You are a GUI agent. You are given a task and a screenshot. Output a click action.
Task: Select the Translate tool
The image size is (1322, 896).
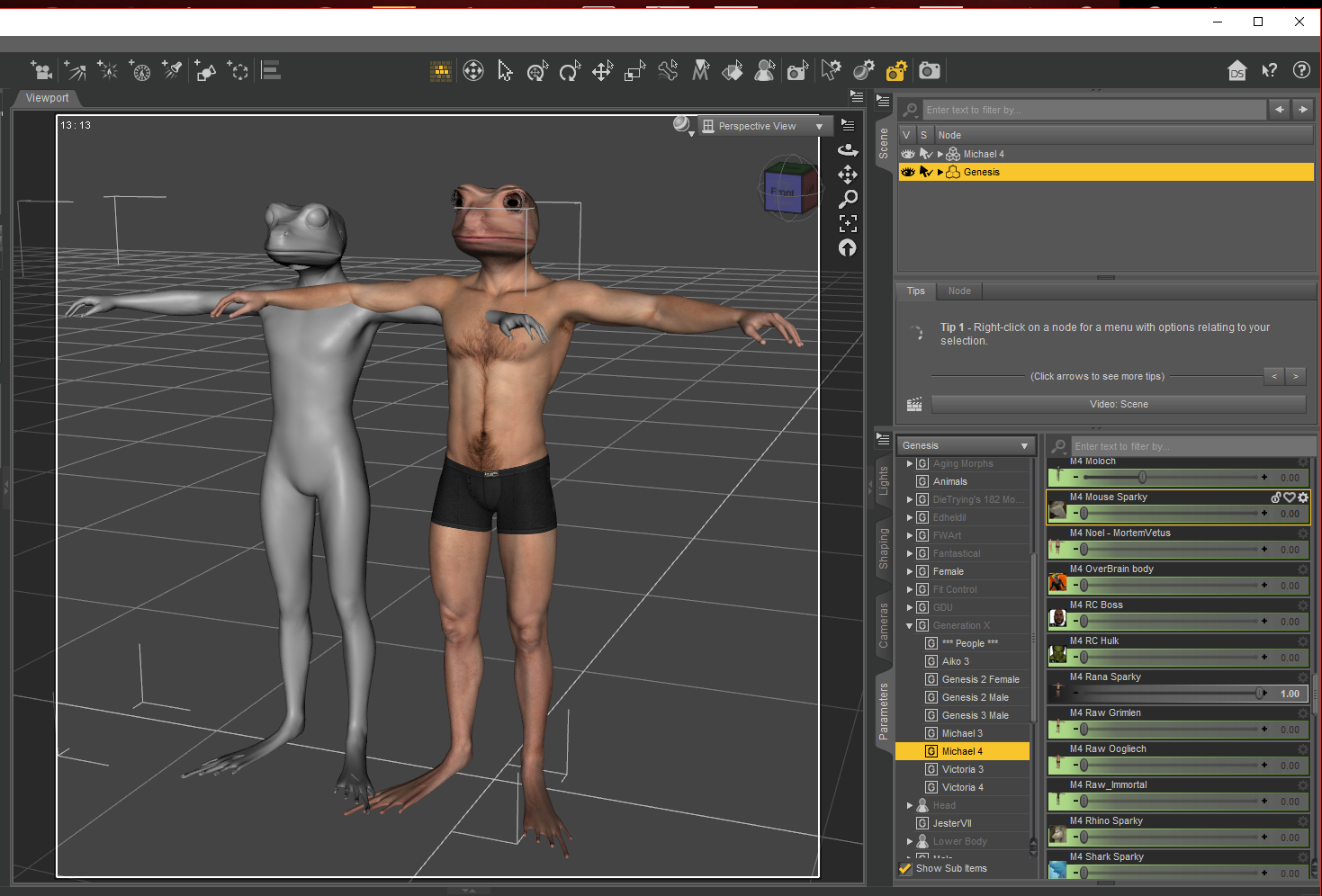602,71
